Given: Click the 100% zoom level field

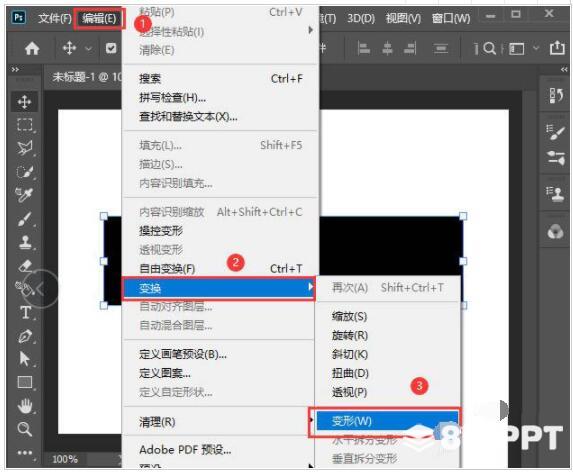Looking at the screenshot, I should (65, 459).
